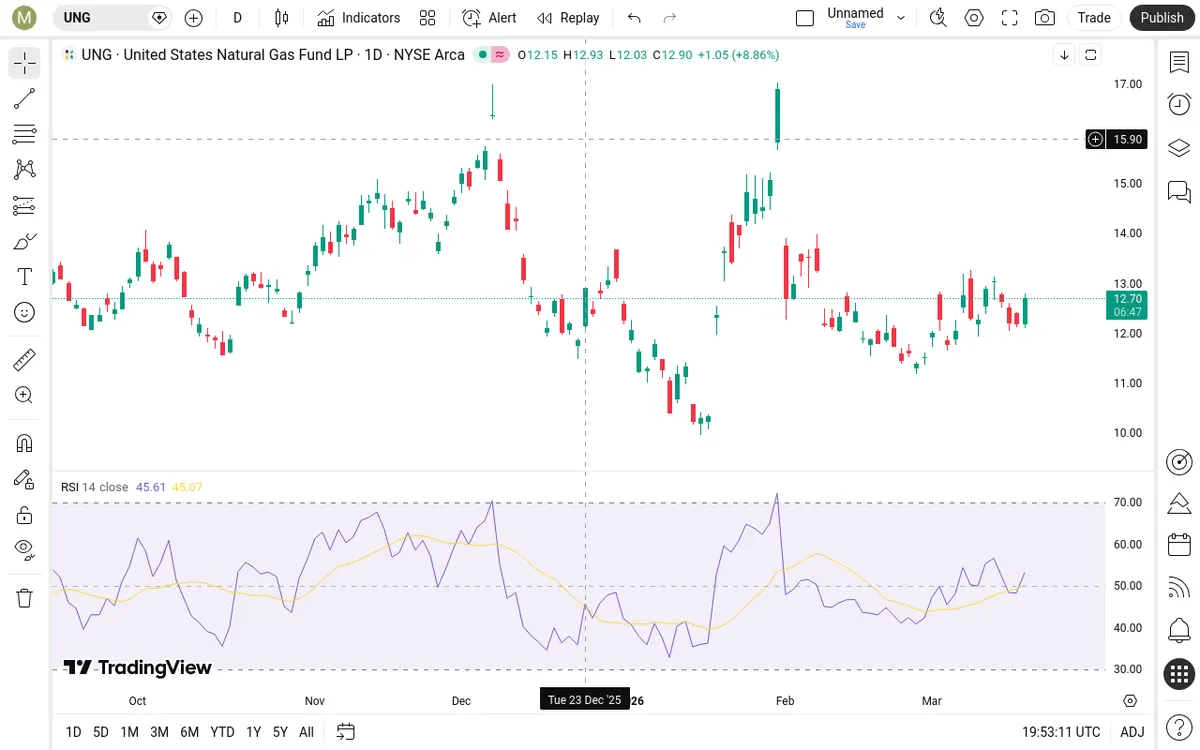Open the user profile M avatar
Viewport: 1200px width, 750px height.
(25, 17)
